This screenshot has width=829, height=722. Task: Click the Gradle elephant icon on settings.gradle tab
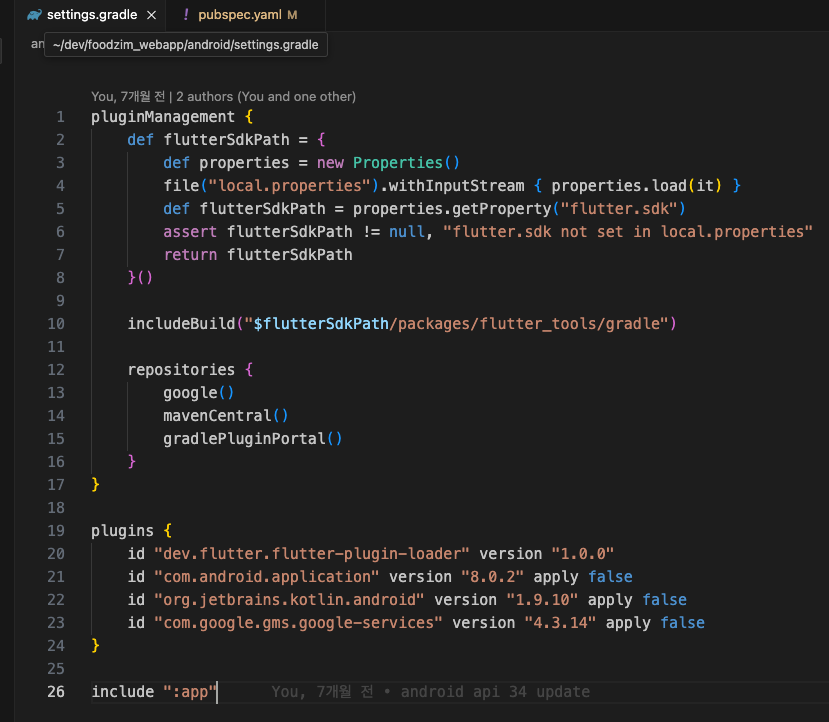[x=34, y=15]
